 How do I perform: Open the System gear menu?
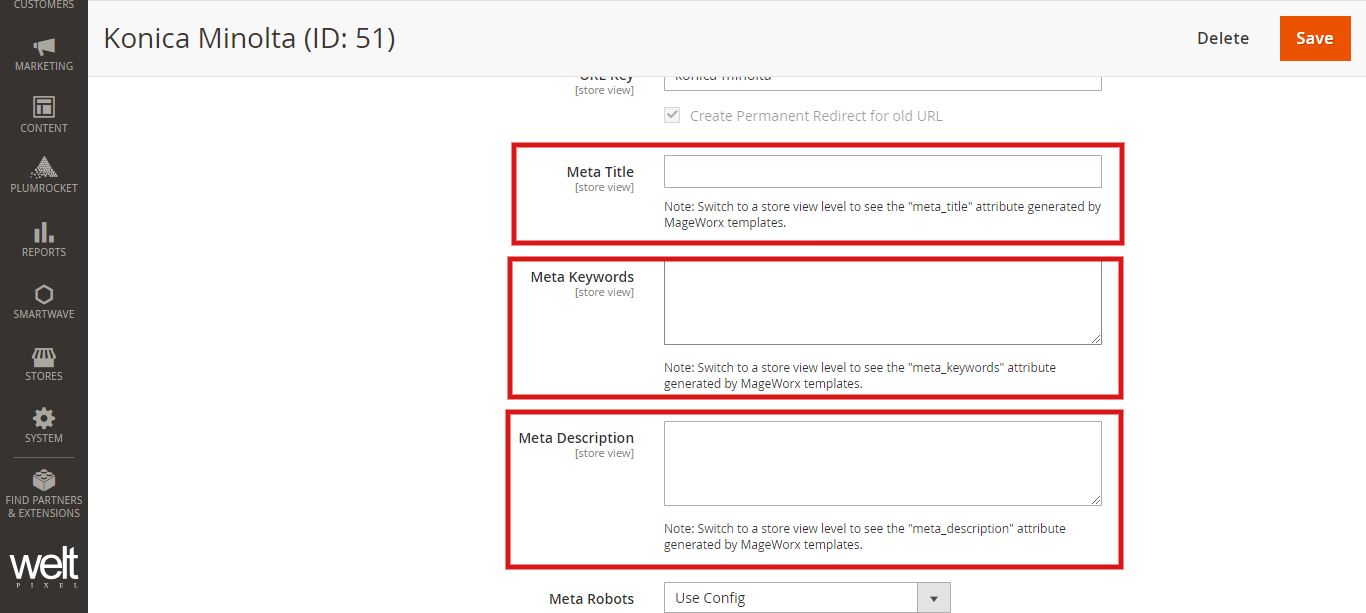tap(44, 426)
